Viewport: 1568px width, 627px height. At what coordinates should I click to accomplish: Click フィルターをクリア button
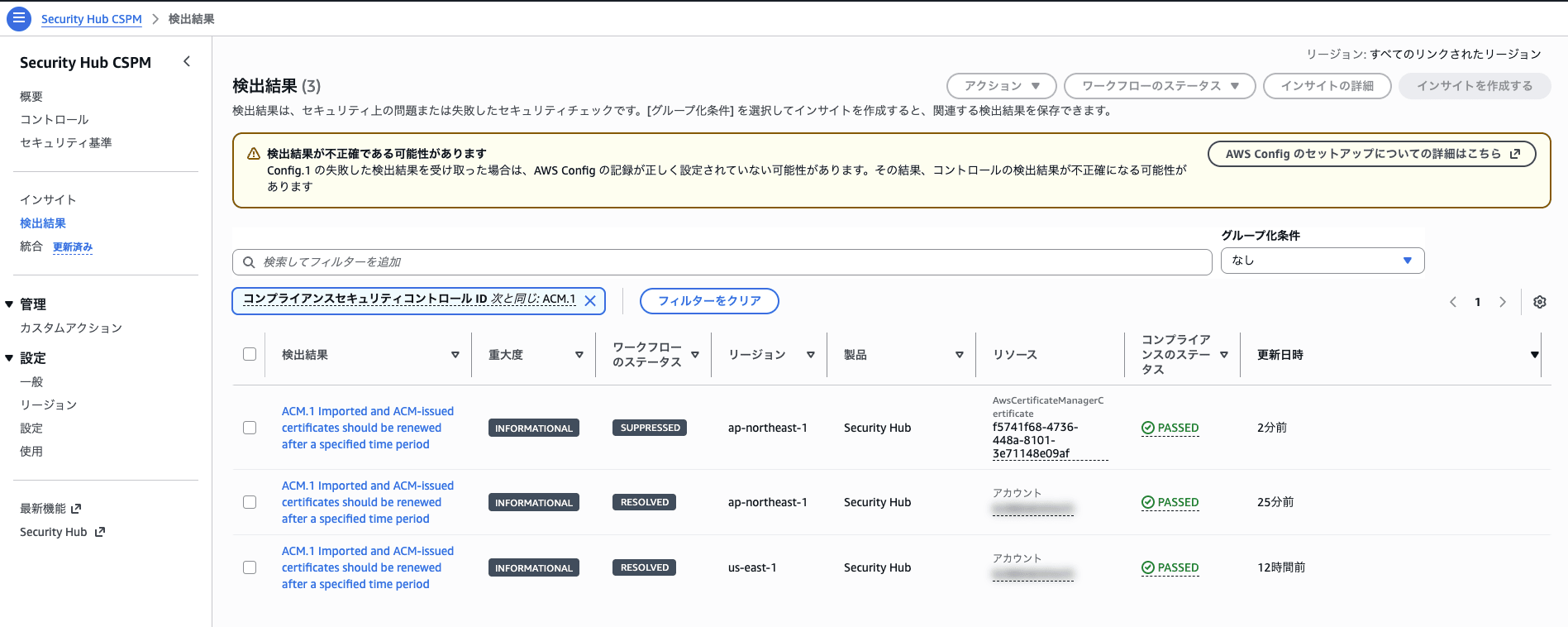[709, 301]
